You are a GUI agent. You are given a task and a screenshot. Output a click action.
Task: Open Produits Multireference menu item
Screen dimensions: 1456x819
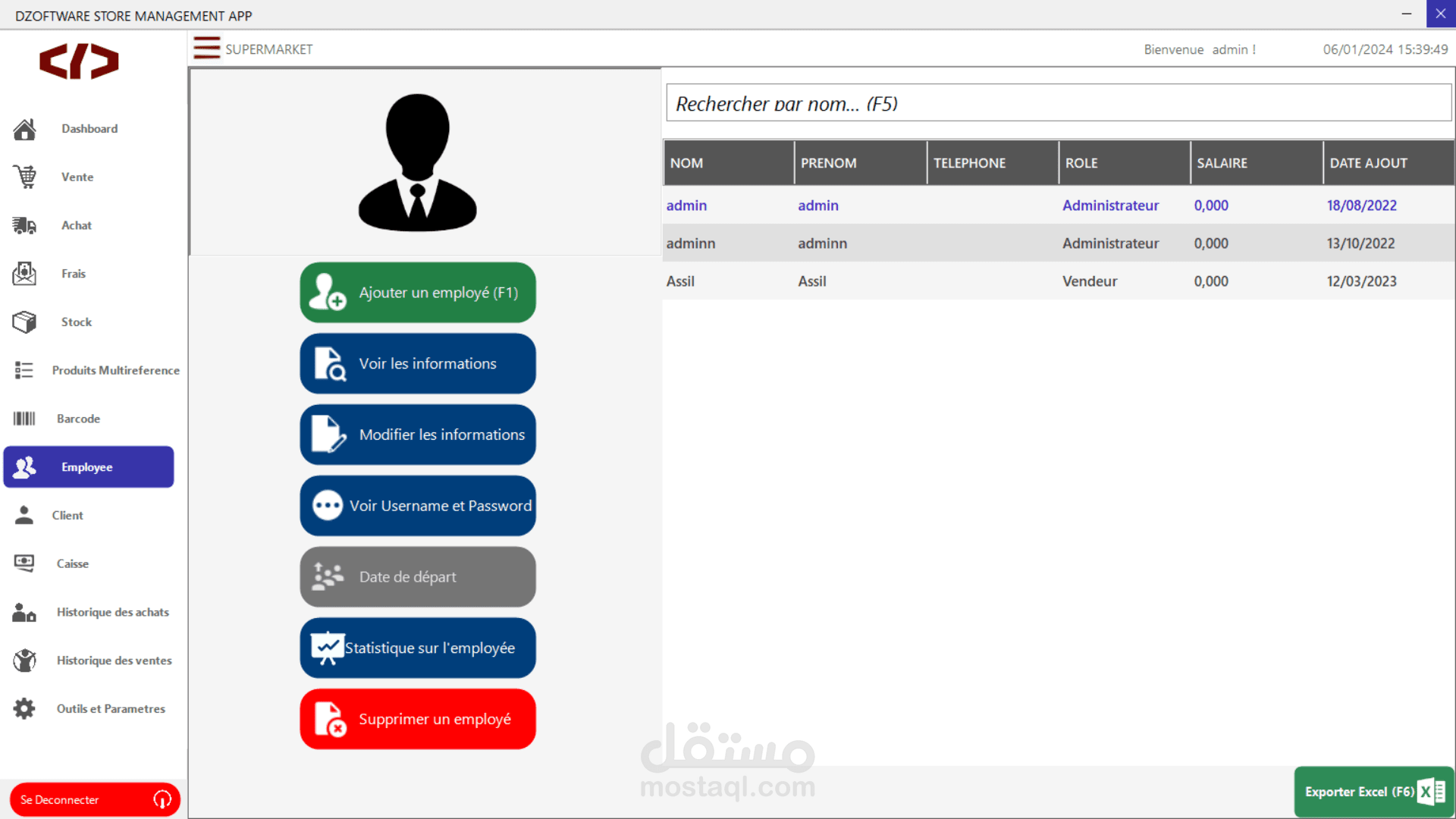coord(115,370)
